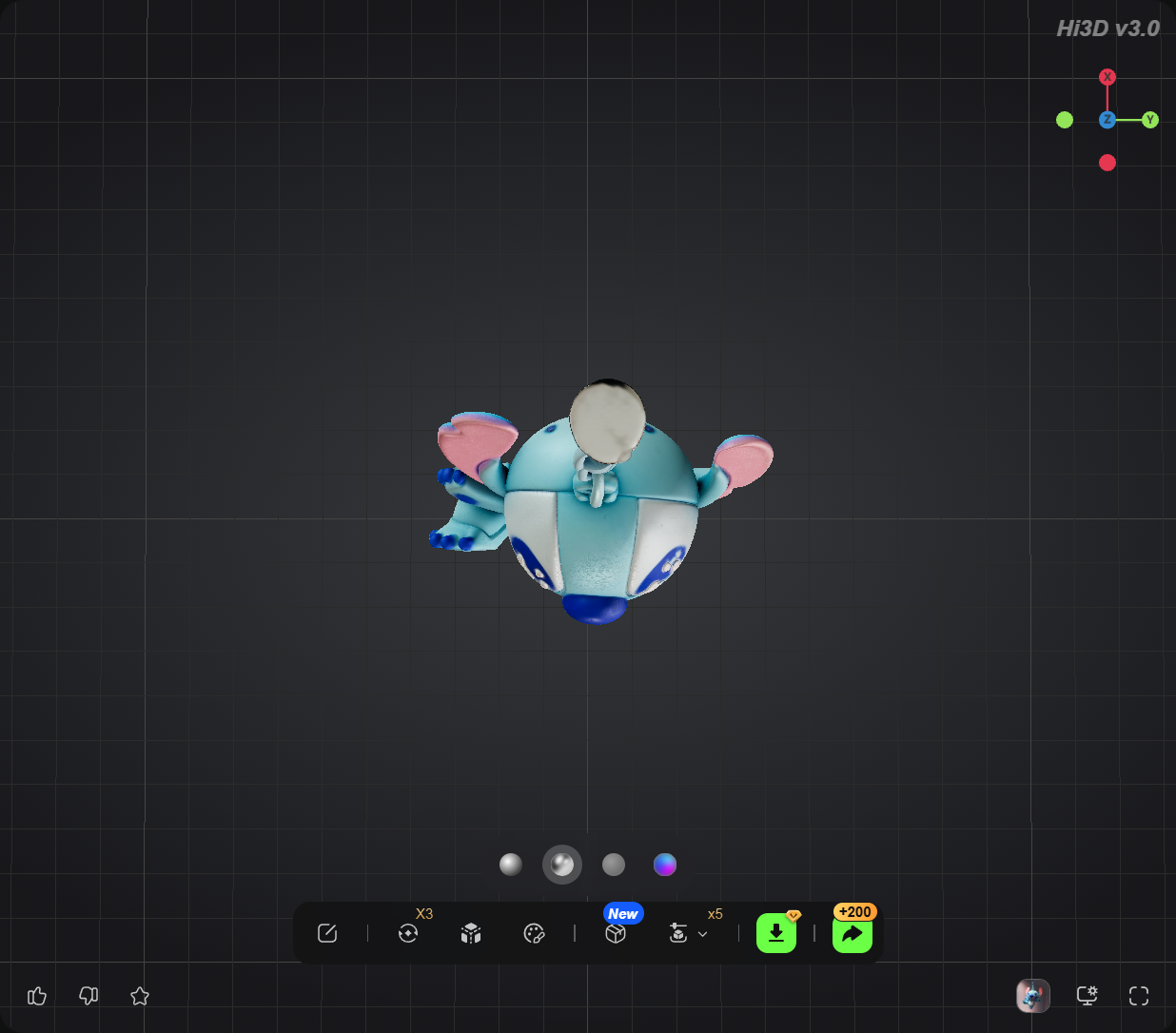Click the edit pencil icon in the toolbar
The image size is (1176, 1033).
click(x=327, y=933)
